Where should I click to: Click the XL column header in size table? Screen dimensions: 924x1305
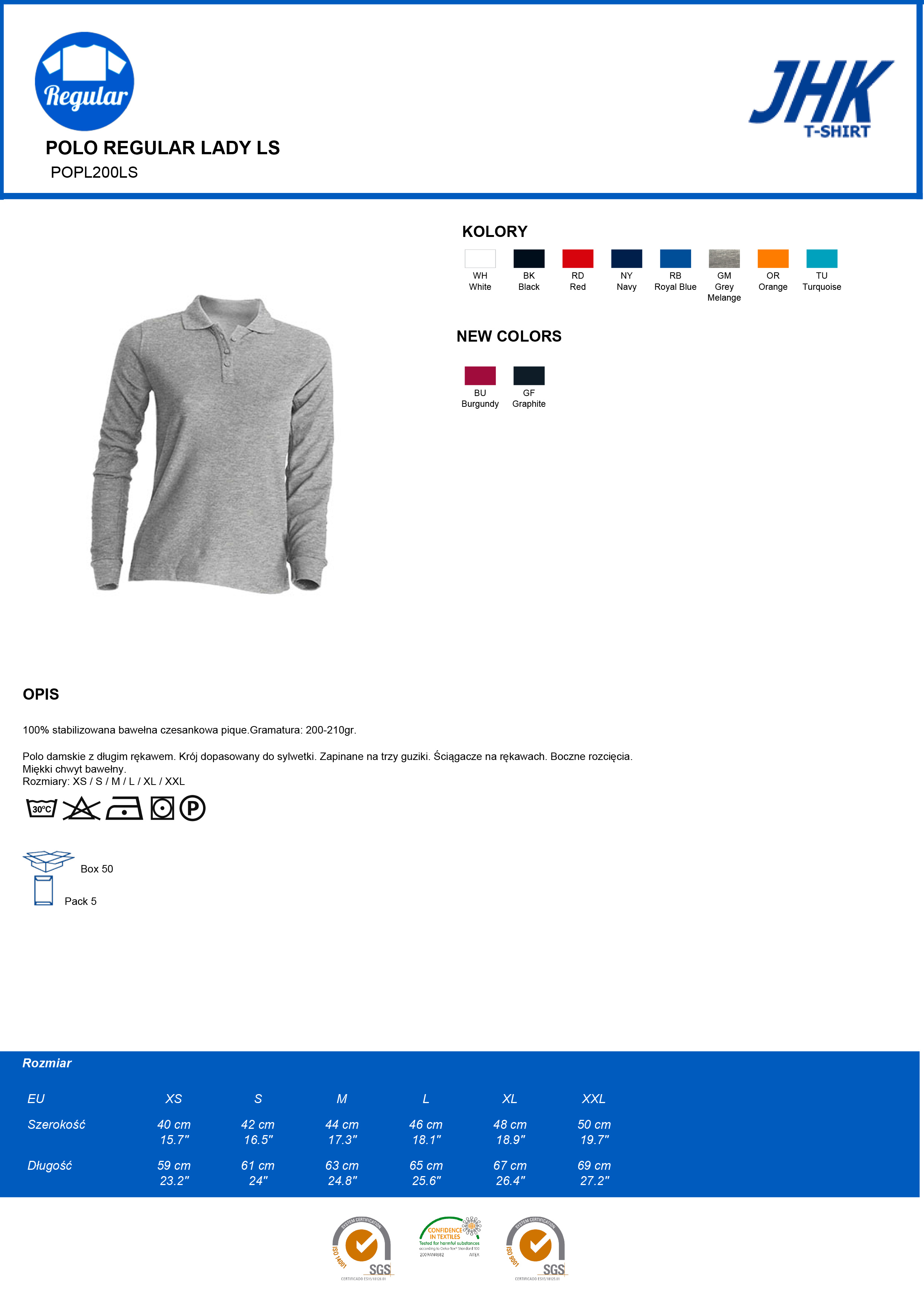click(510, 1099)
